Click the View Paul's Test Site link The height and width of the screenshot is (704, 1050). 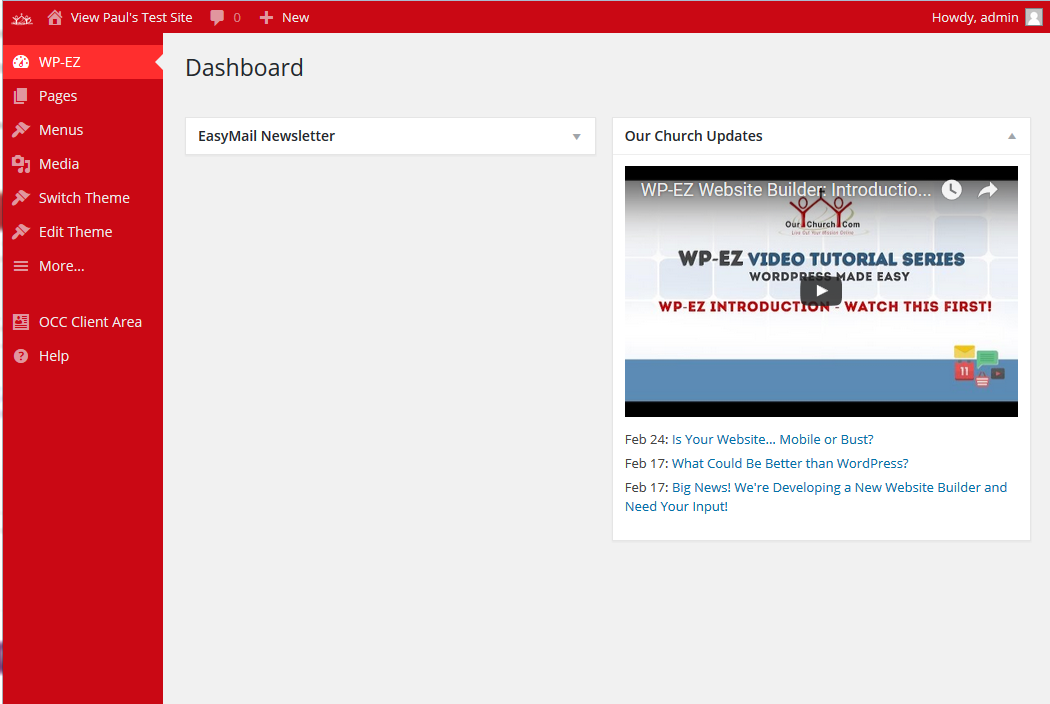pos(131,17)
